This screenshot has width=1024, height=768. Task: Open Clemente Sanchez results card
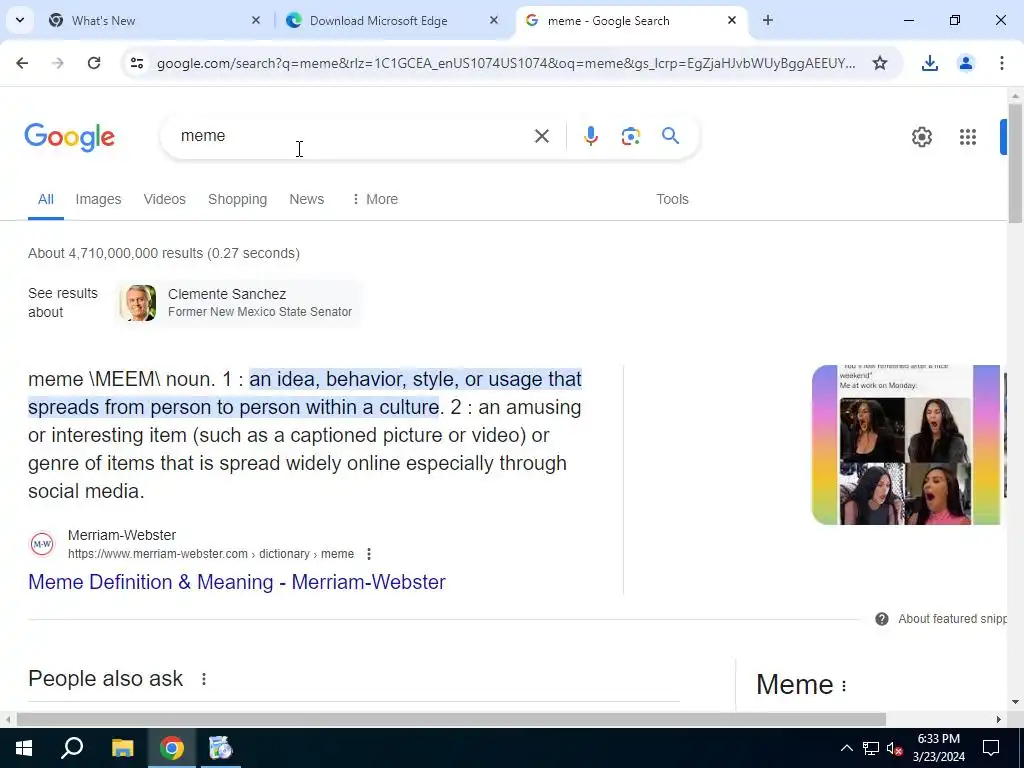[239, 303]
